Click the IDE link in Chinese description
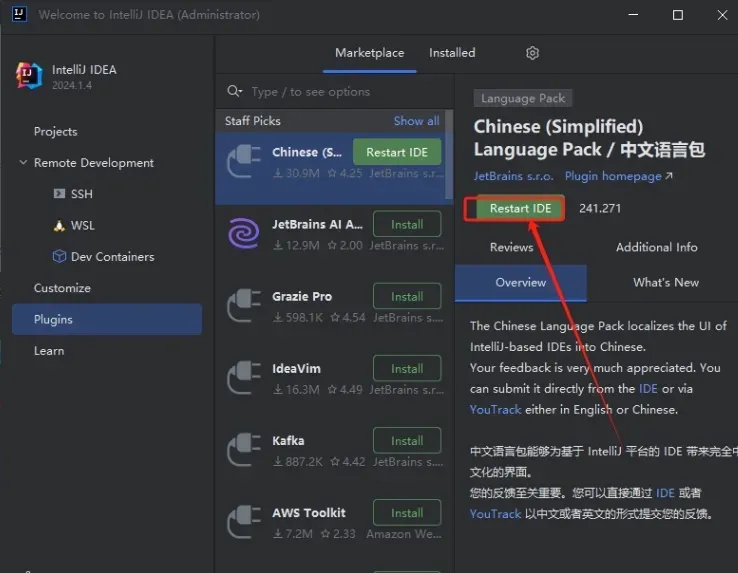 coord(665,493)
